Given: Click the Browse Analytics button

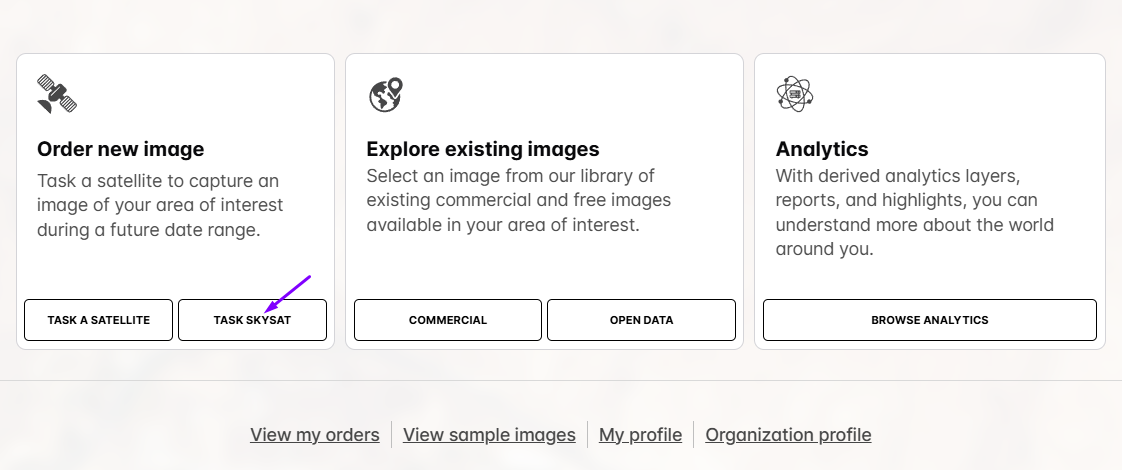Looking at the screenshot, I should [x=929, y=320].
